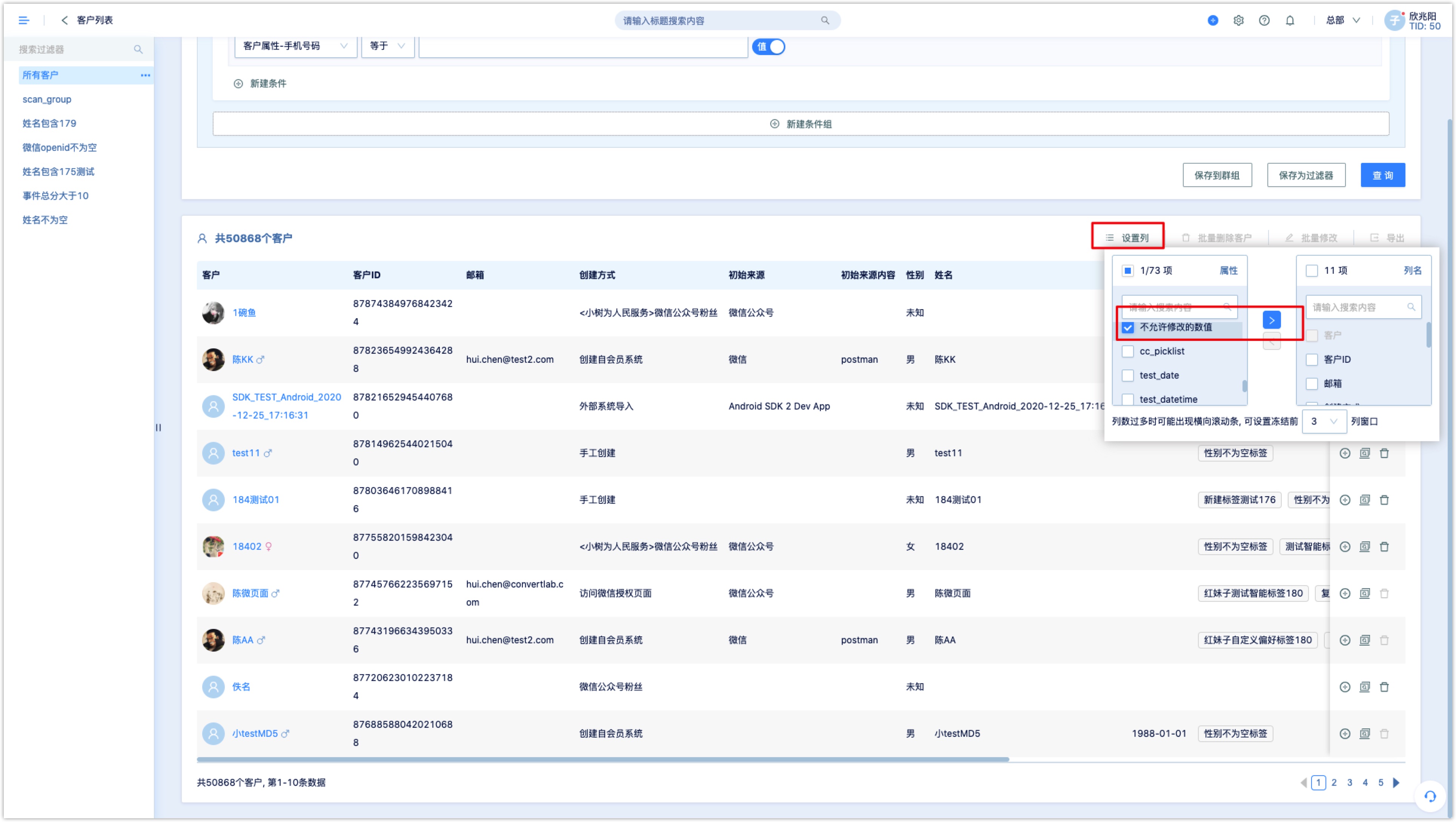Go to next page arrow in pagination
1456x822 pixels.
pyautogui.click(x=1396, y=783)
